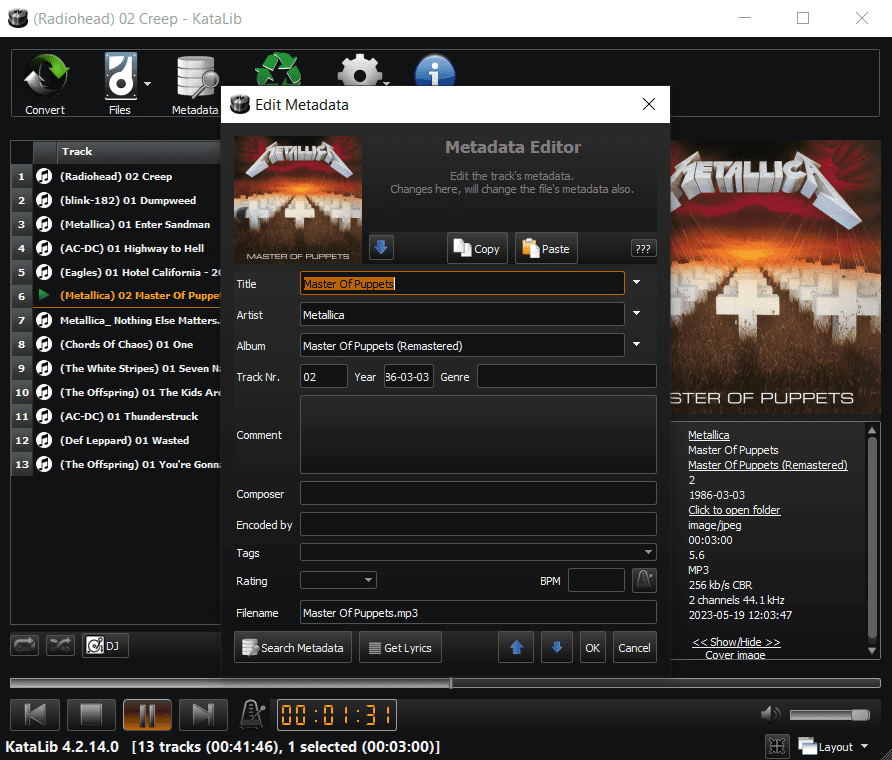Click the Files toolbar icon
This screenshot has width=892, height=760.
(120, 84)
